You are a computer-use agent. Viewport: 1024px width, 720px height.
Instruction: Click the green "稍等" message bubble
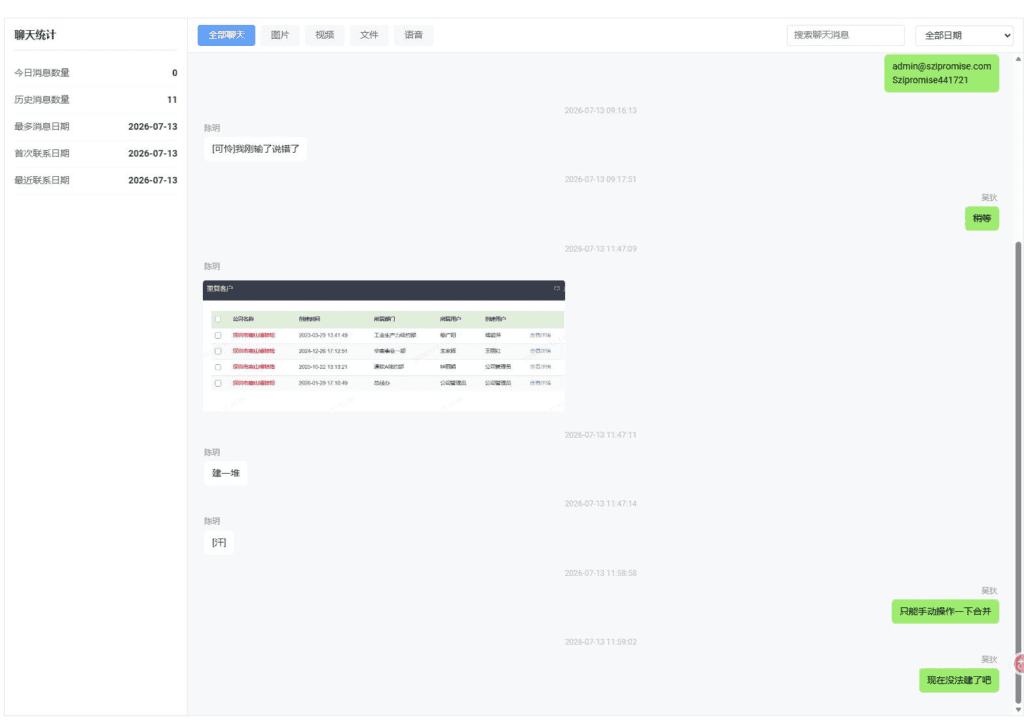982,218
